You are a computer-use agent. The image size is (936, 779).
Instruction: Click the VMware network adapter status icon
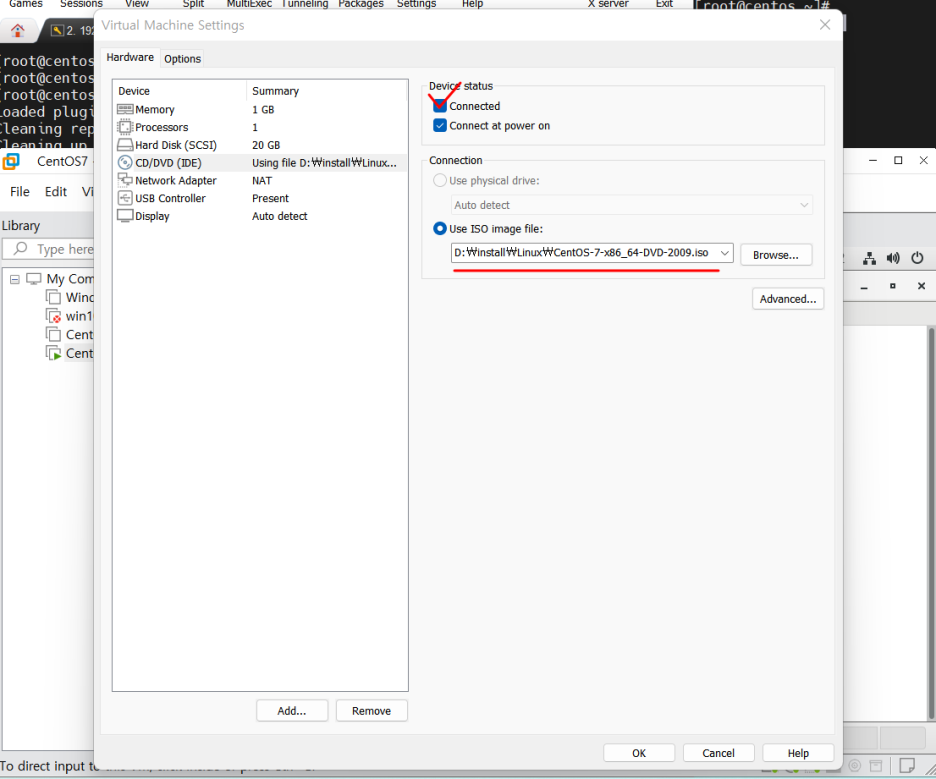(870, 258)
